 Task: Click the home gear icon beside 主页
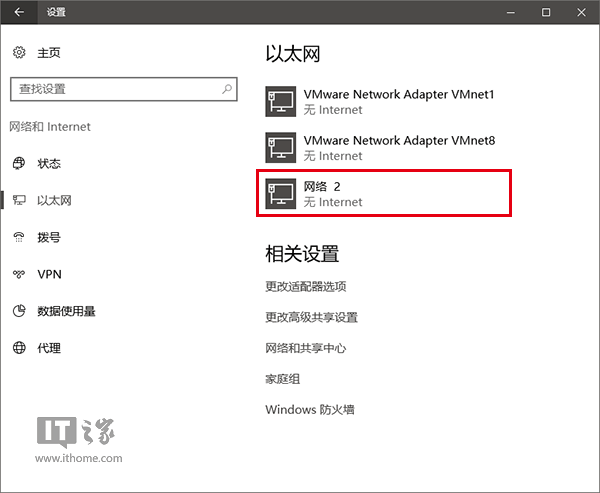(x=18, y=53)
